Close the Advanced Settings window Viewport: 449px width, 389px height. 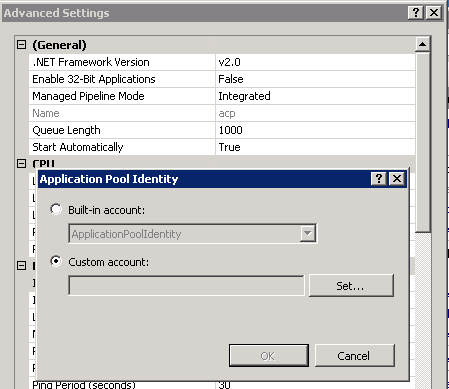[434, 13]
